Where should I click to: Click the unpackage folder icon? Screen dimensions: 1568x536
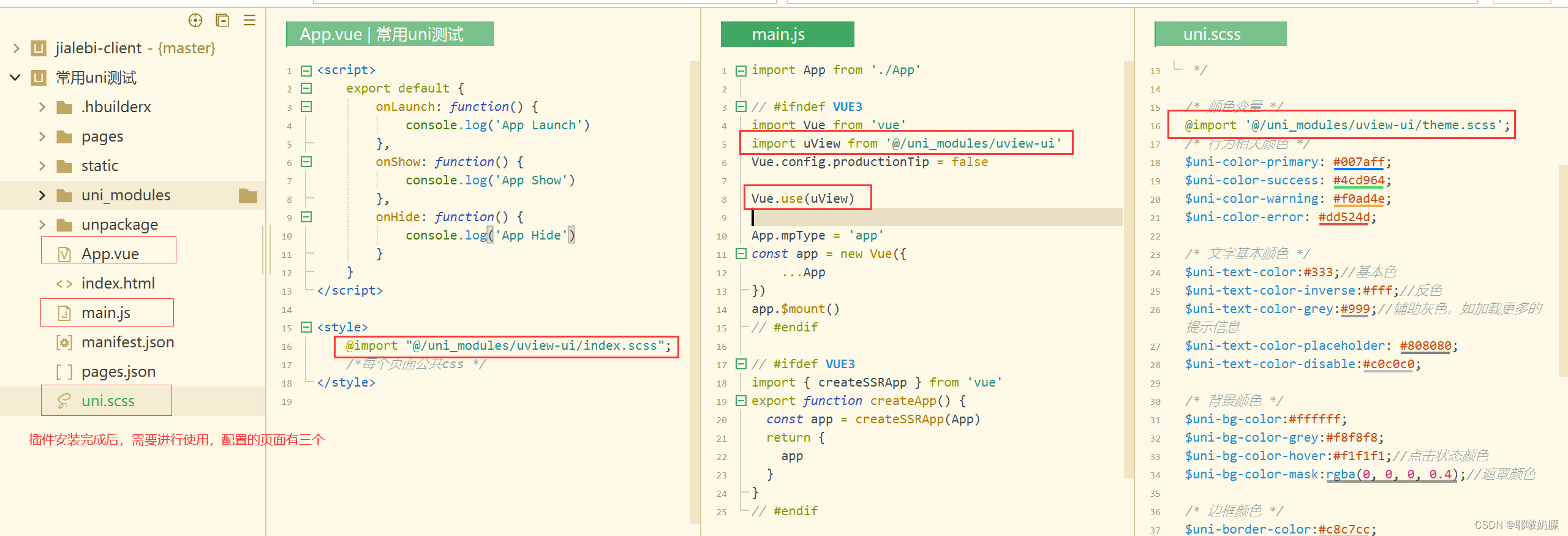click(64, 225)
